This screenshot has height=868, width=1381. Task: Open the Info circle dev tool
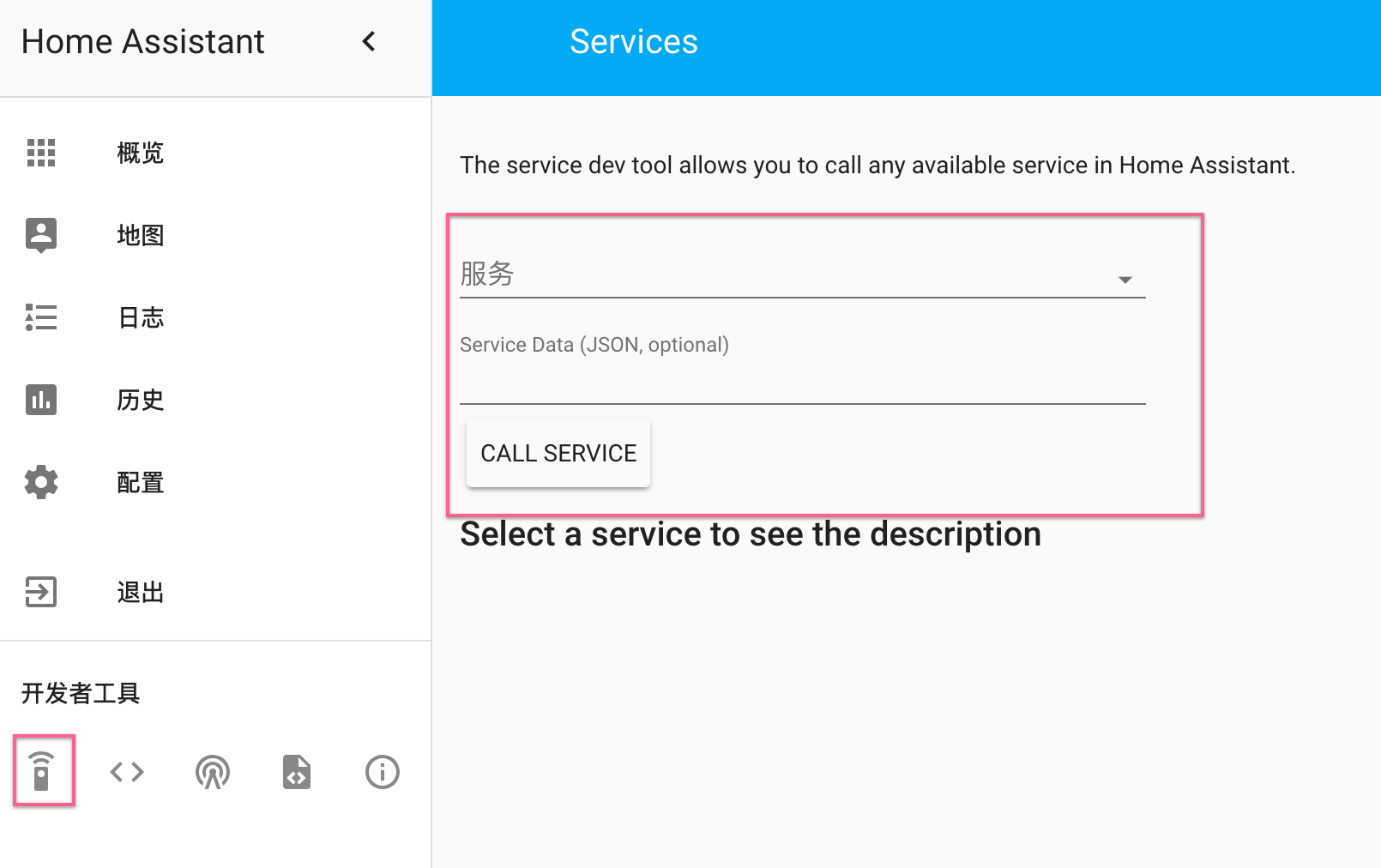(383, 772)
